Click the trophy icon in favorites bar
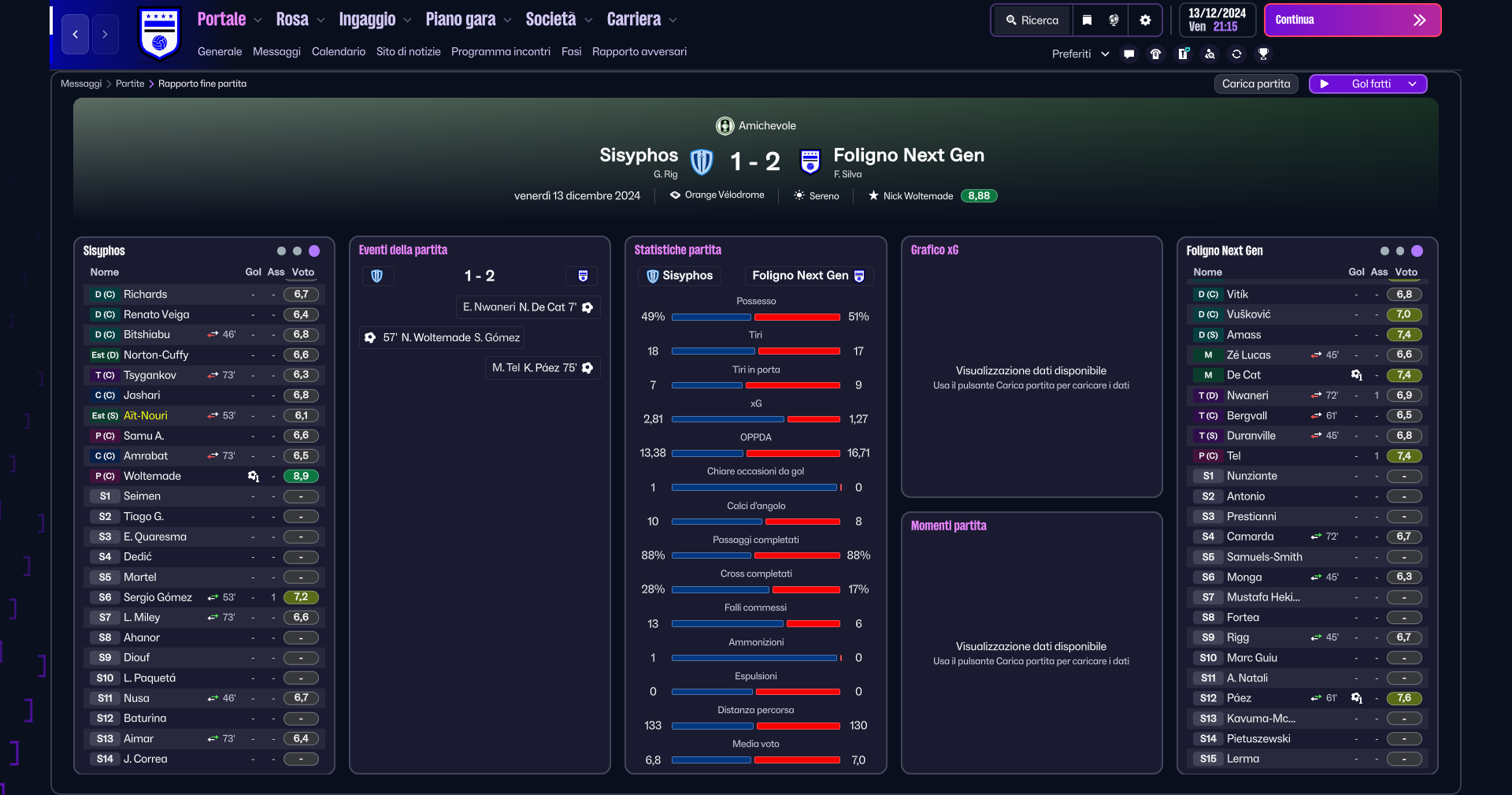The height and width of the screenshot is (795, 1512). click(1263, 54)
